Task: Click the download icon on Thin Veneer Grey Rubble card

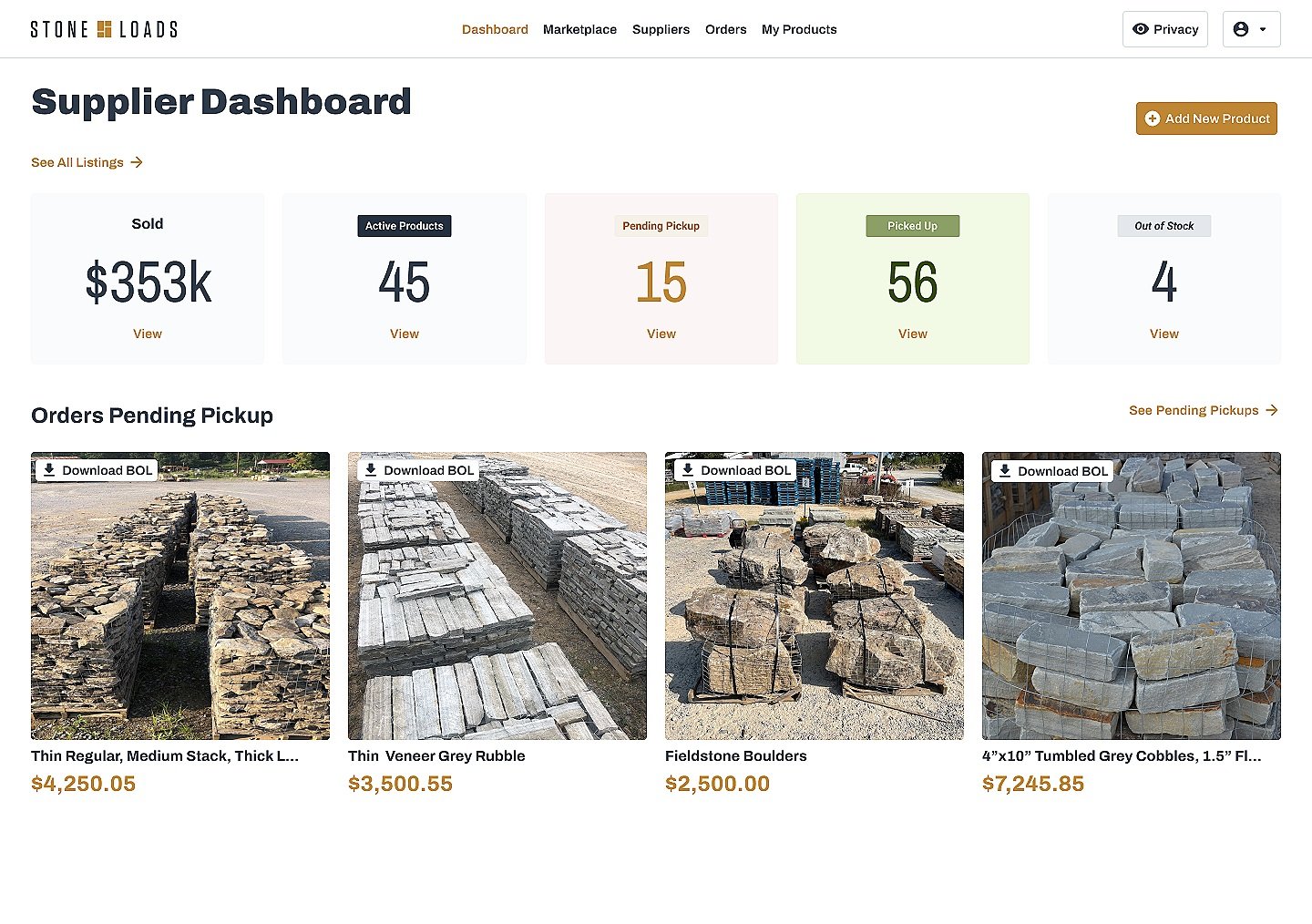Action: click(371, 469)
